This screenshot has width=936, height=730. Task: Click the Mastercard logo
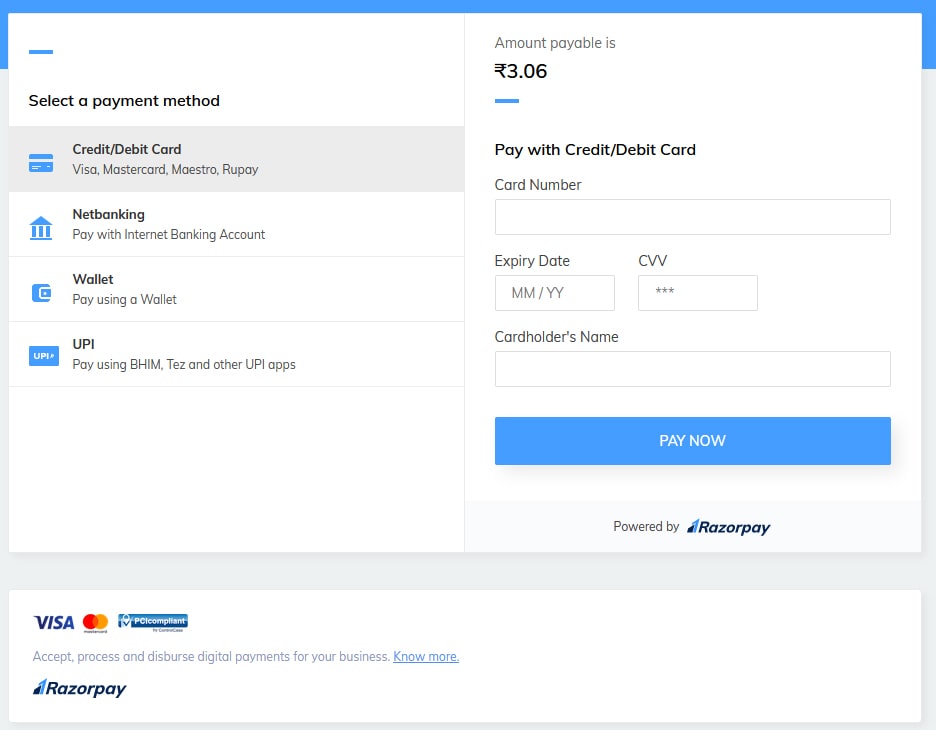(x=95, y=622)
